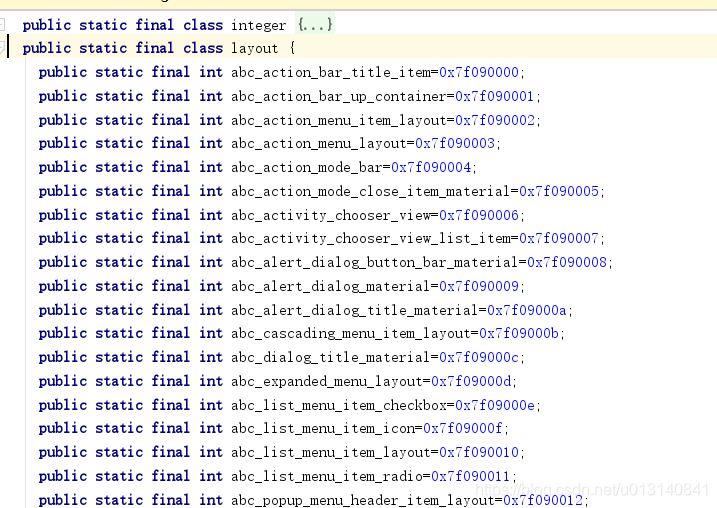Click field abc_list_menu_item_checkbox
The image size is (717, 508).
339,405
